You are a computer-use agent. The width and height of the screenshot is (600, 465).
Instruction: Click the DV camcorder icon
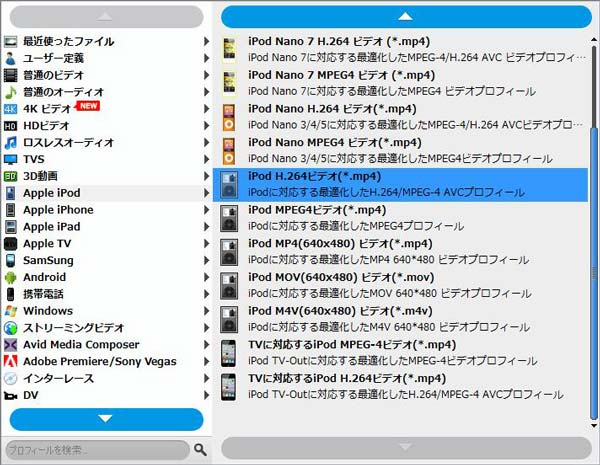click(10, 396)
